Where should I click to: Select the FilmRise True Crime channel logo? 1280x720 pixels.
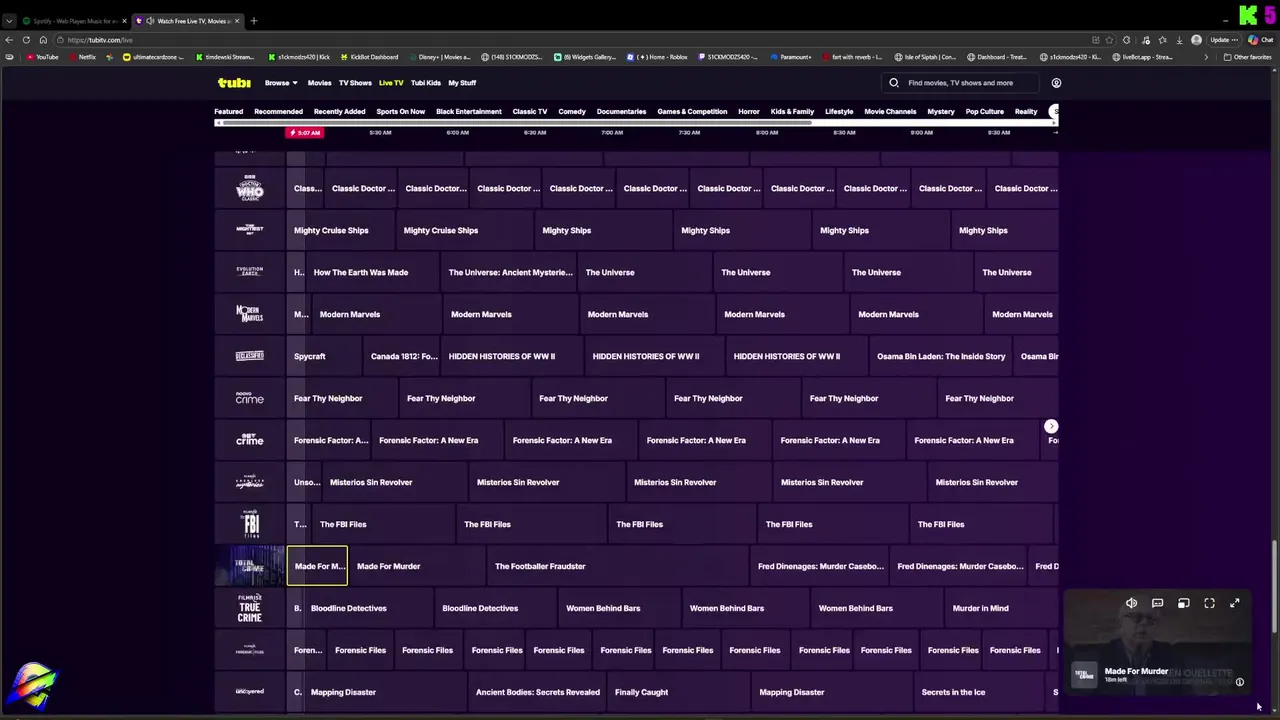coord(250,608)
